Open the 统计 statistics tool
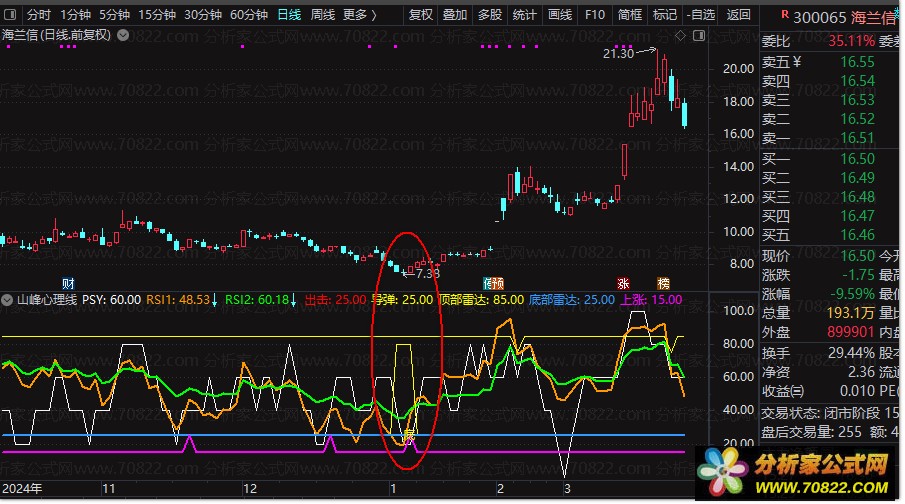Screen dimensions: 905x504 (x=525, y=14)
